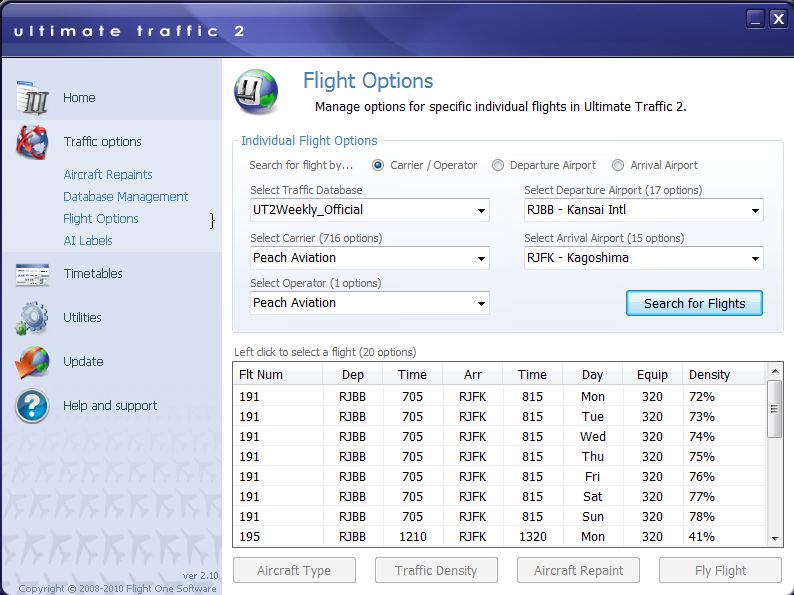Select flight 191 on Wed row

pos(500,437)
